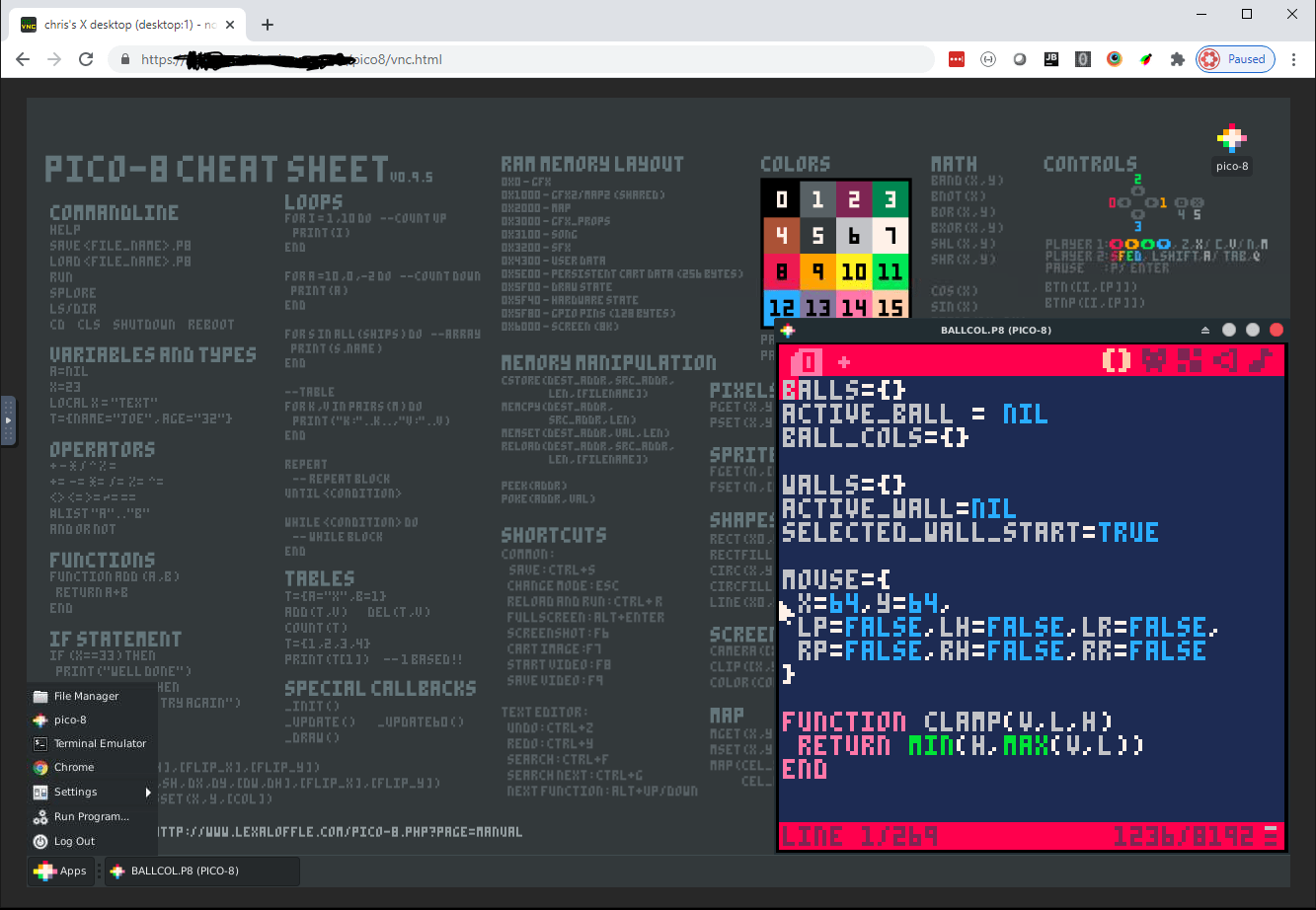
Task: Click the lines icon at bottom right of editor
Action: click(x=1271, y=834)
